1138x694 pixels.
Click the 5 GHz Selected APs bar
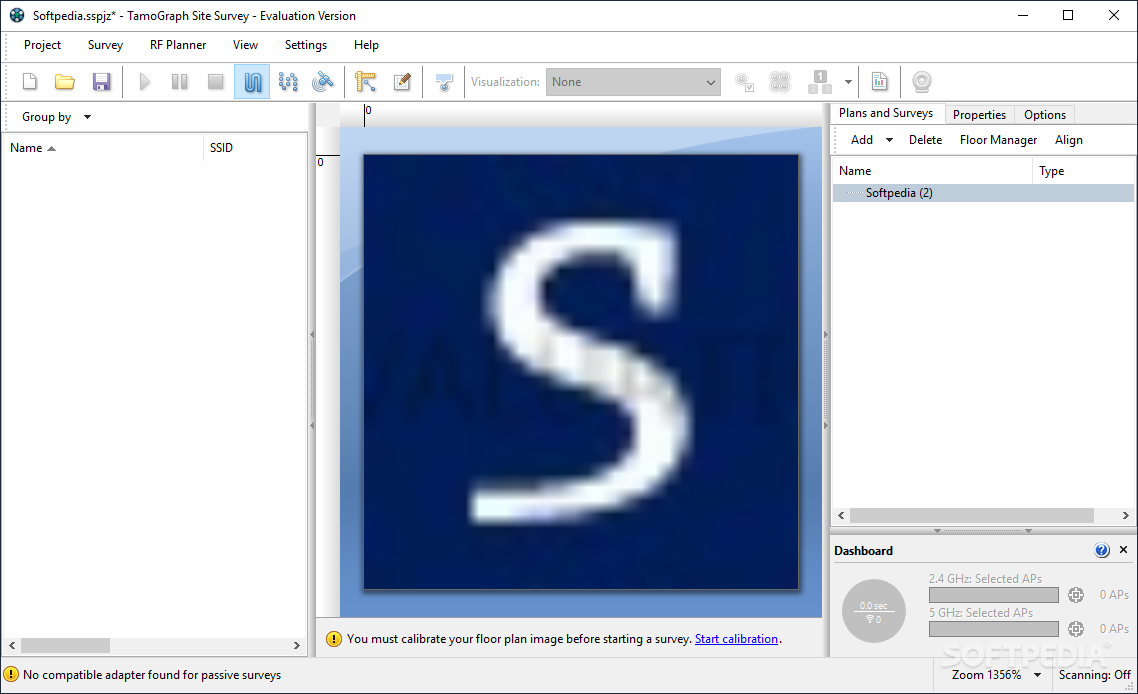[x=994, y=629]
